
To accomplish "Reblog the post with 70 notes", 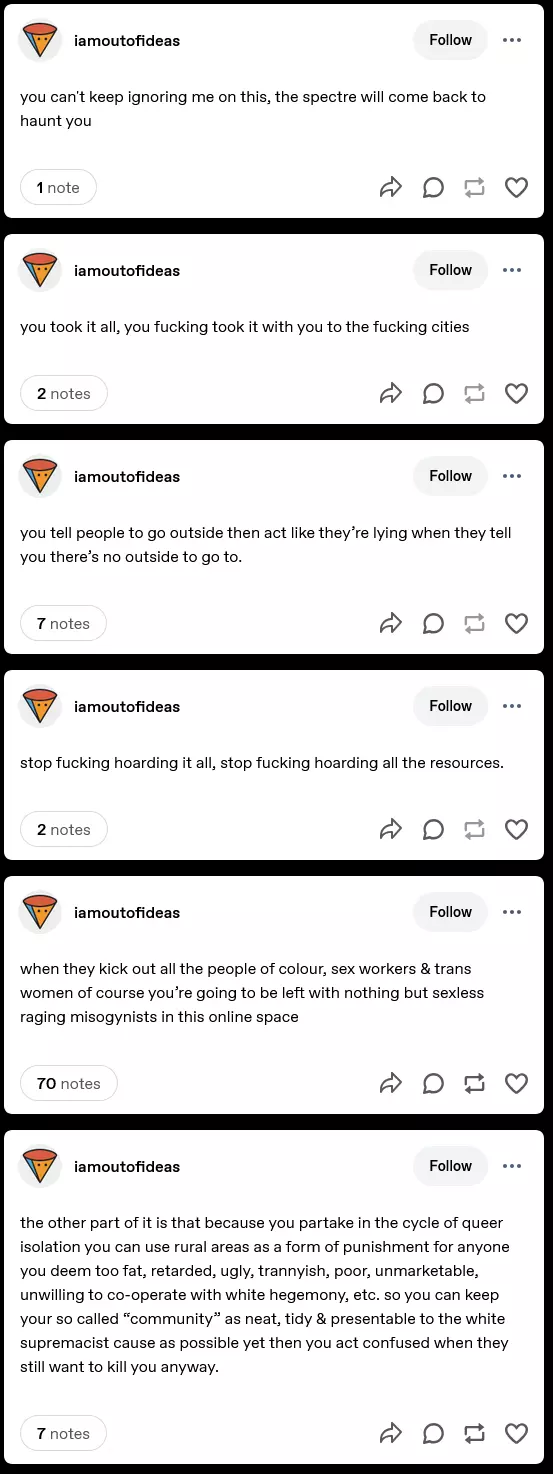I will coord(475,1083).
